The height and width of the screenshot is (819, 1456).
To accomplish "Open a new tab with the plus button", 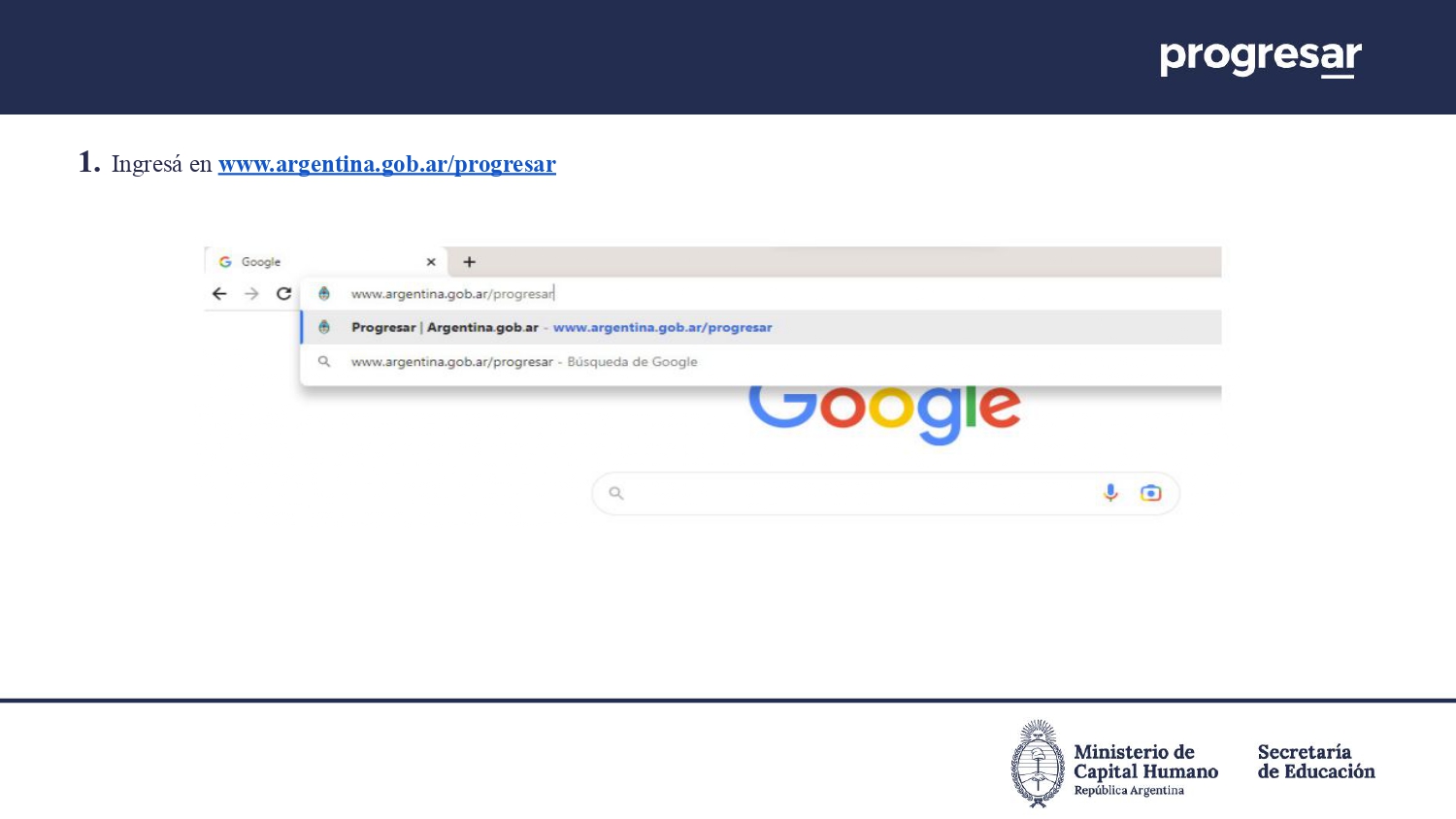I will pos(469,262).
